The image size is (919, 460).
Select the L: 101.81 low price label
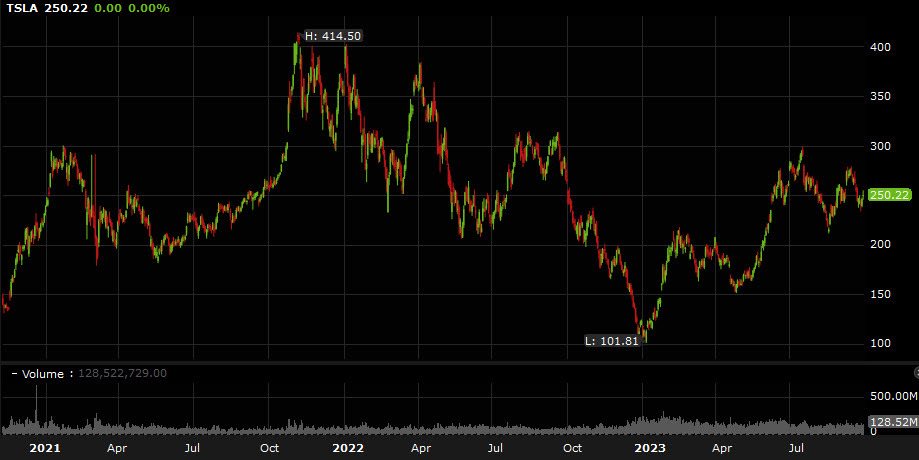[x=609, y=341]
